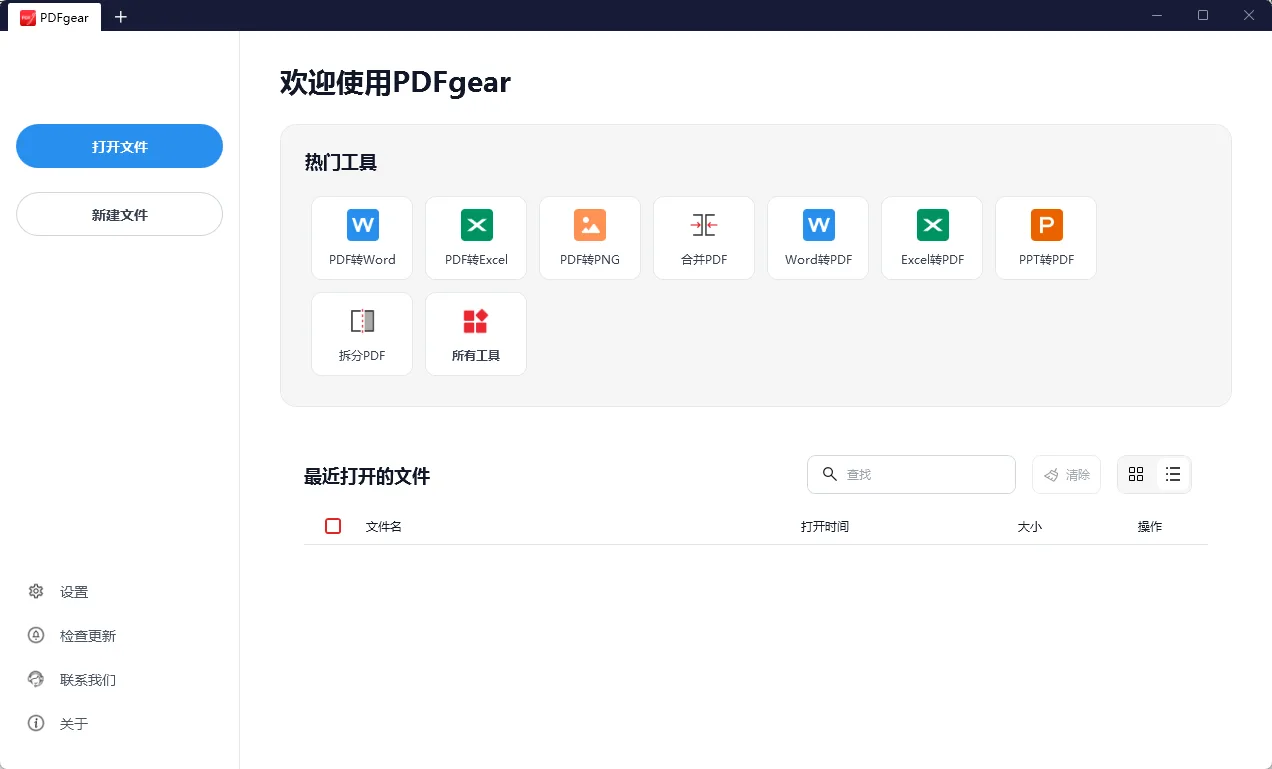This screenshot has height=769, width=1272.
Task: Minimize the PDFgear window
Action: [x=1157, y=15]
